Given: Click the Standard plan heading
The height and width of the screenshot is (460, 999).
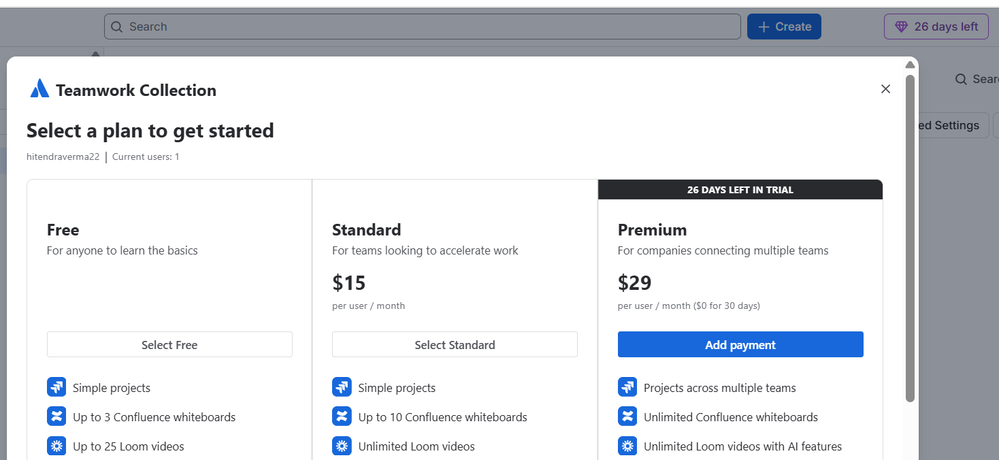Looking at the screenshot, I should [366, 229].
